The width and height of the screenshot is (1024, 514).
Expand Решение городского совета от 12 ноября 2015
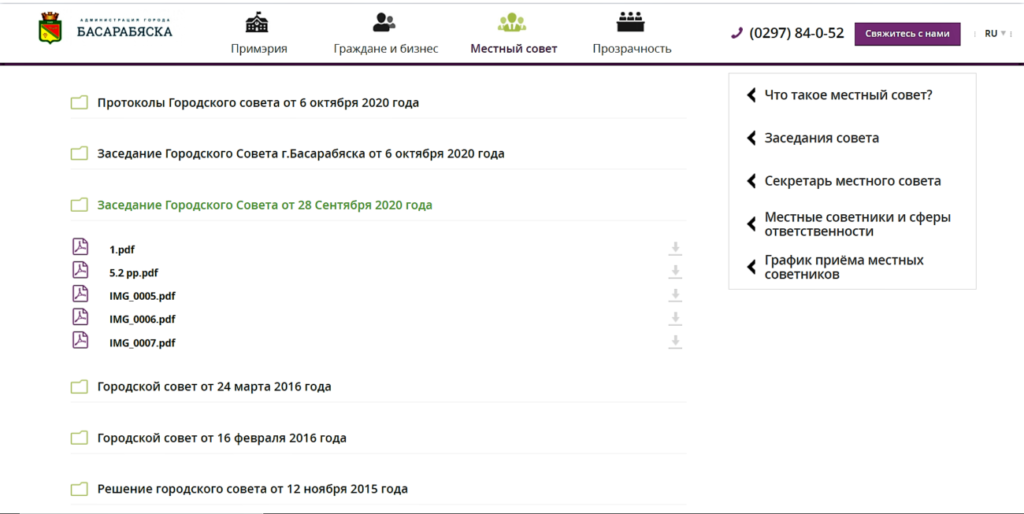(252, 489)
